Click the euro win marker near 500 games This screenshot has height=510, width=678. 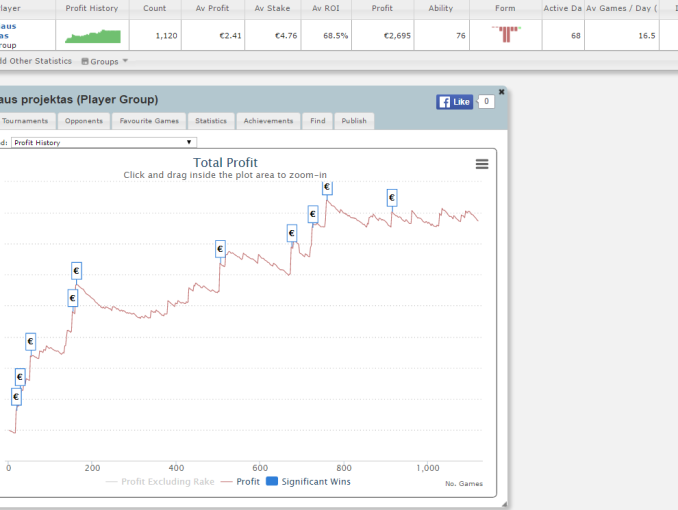220,249
